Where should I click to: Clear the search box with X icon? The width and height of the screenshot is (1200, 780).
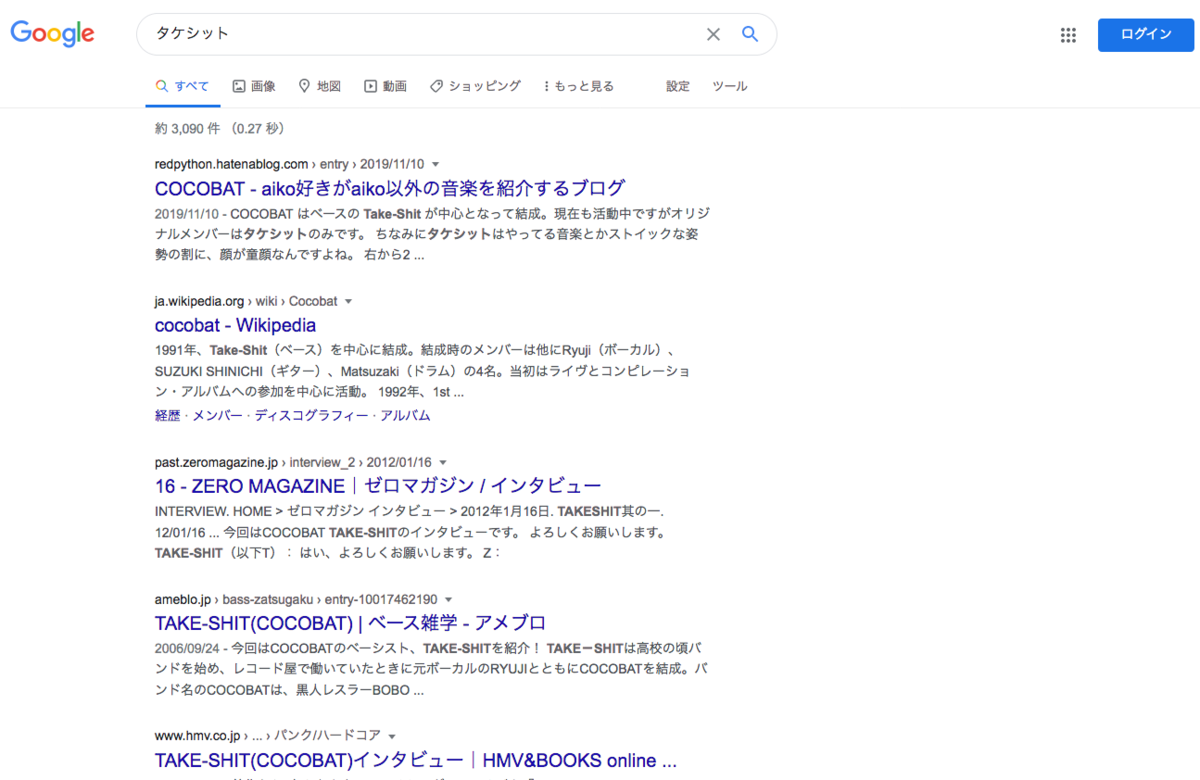[x=713, y=34]
